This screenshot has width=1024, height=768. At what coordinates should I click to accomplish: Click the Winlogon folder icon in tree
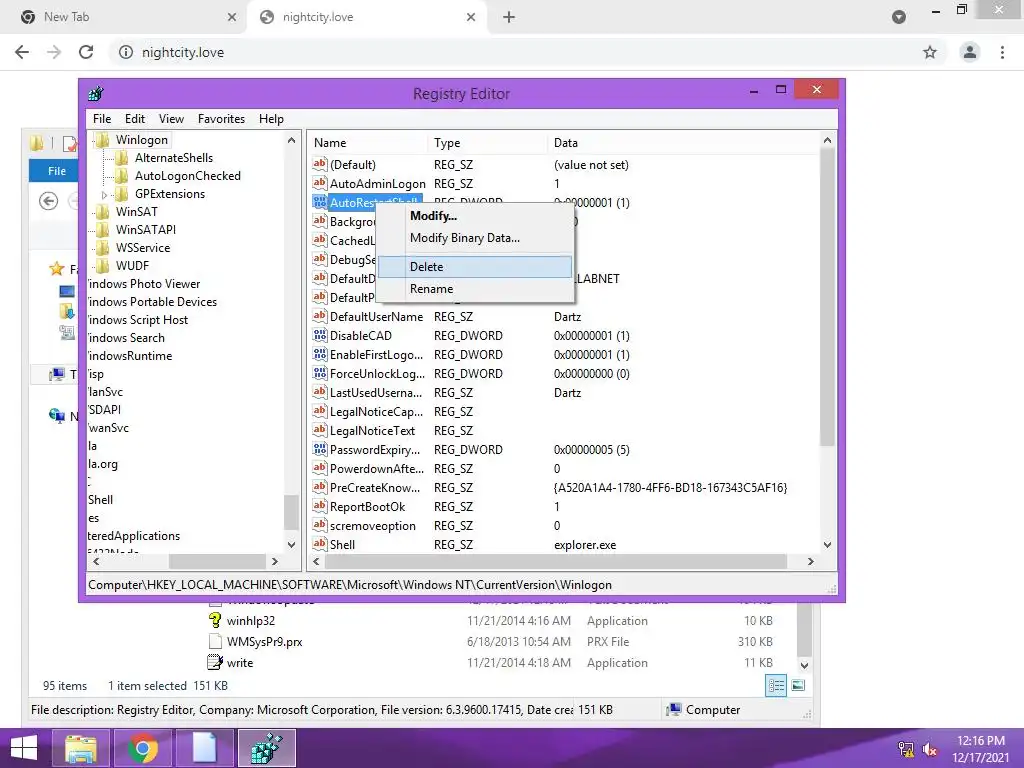(103, 140)
